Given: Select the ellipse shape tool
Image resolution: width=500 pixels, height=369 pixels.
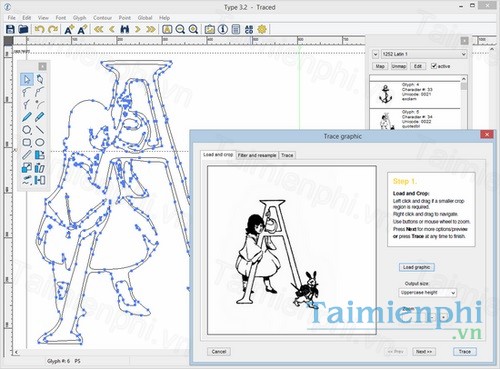Looking at the screenshot, I should pos(40,142).
